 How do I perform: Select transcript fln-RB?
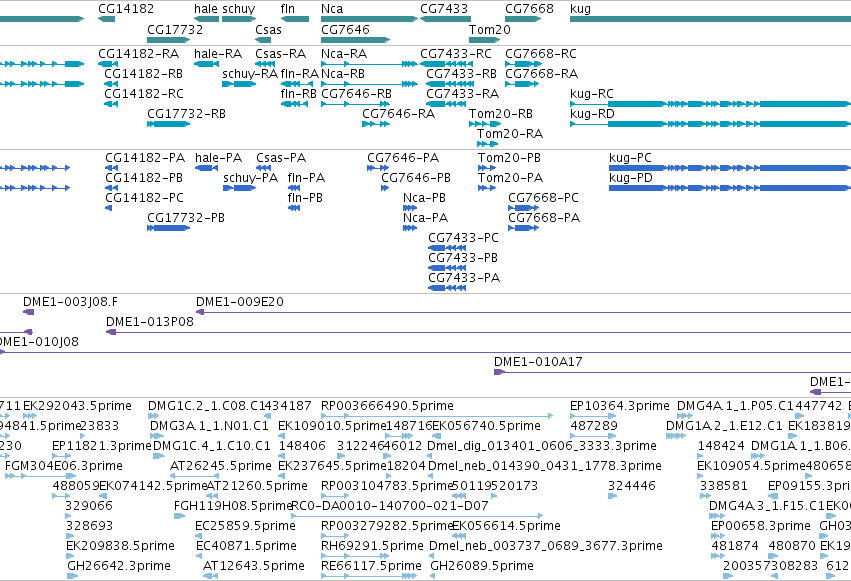coord(299,94)
